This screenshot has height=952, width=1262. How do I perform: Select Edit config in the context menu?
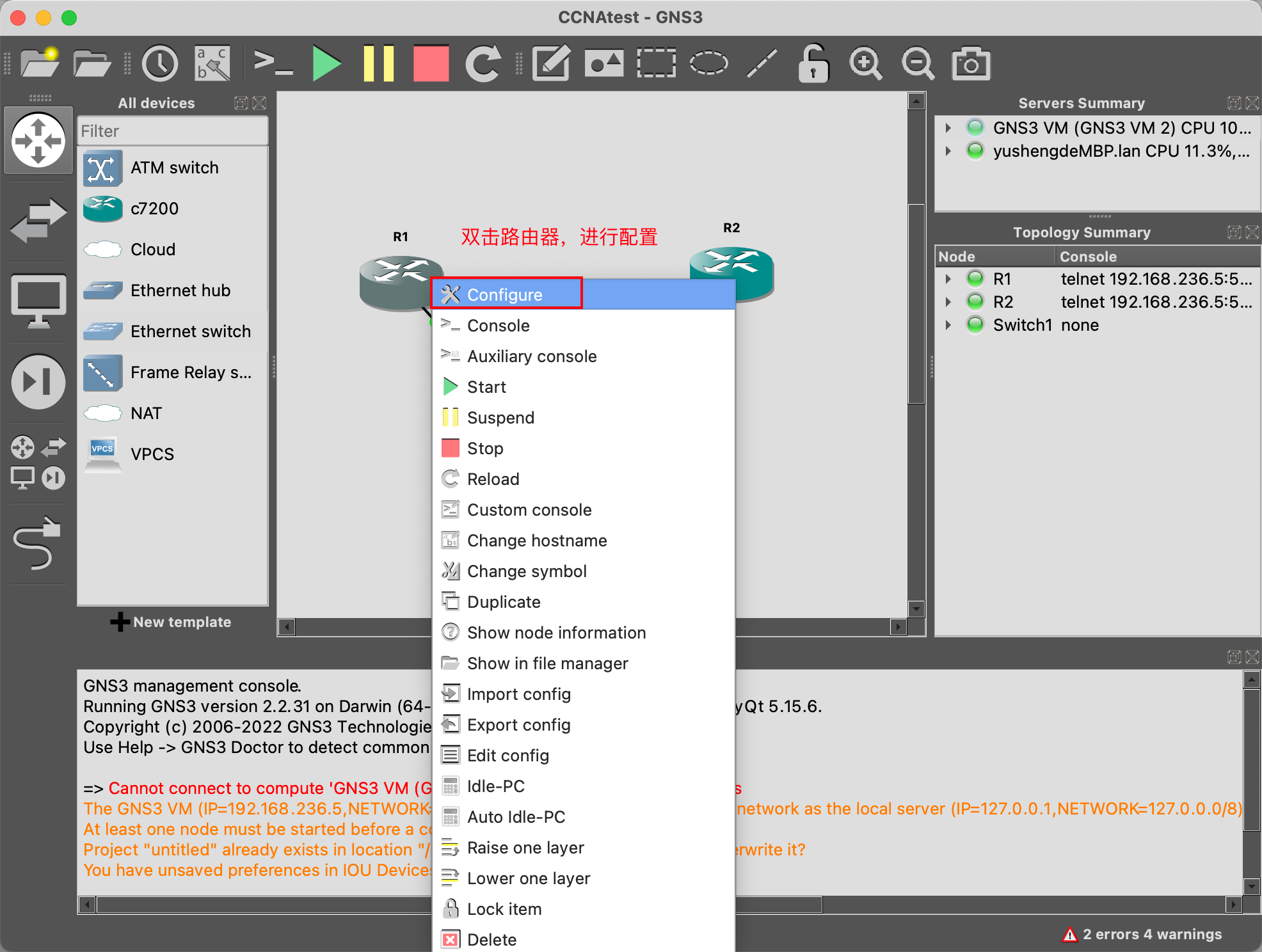point(507,756)
